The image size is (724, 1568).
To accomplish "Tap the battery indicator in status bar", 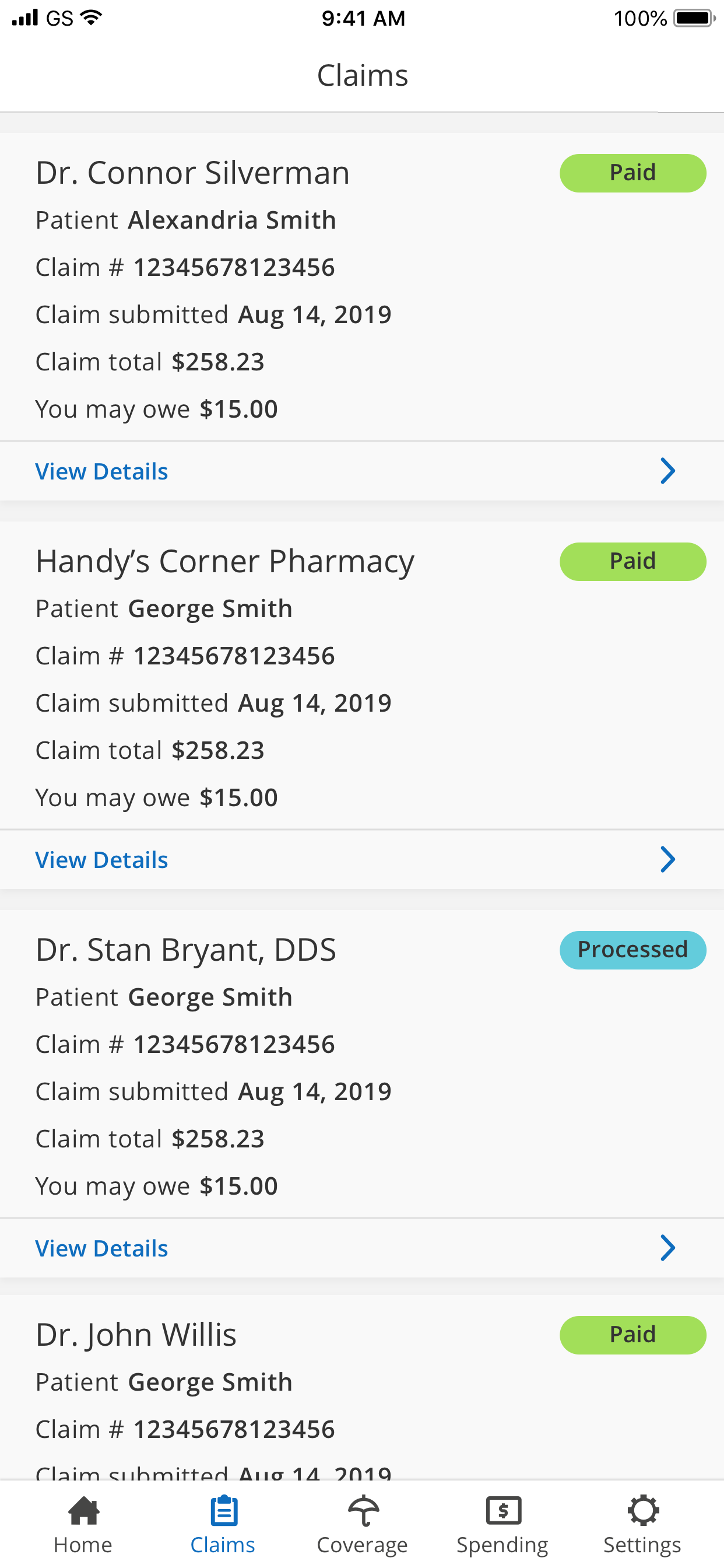I will click(694, 18).
